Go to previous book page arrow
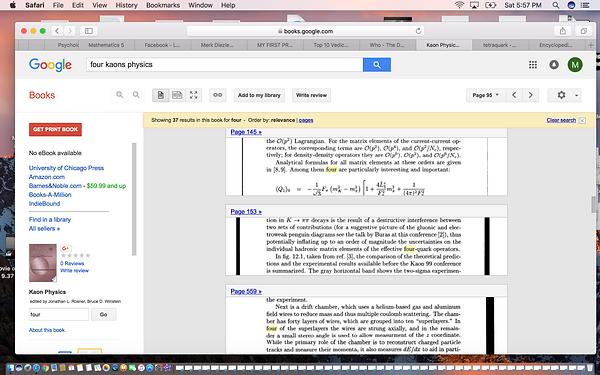600x375 pixels. (514, 95)
